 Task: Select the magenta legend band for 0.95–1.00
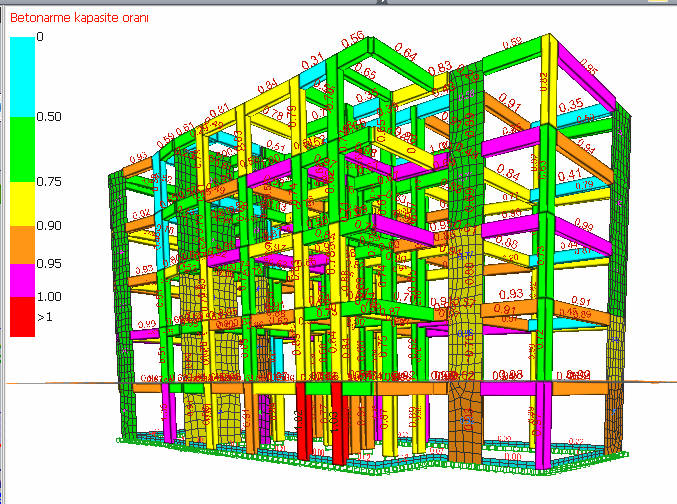(22, 280)
